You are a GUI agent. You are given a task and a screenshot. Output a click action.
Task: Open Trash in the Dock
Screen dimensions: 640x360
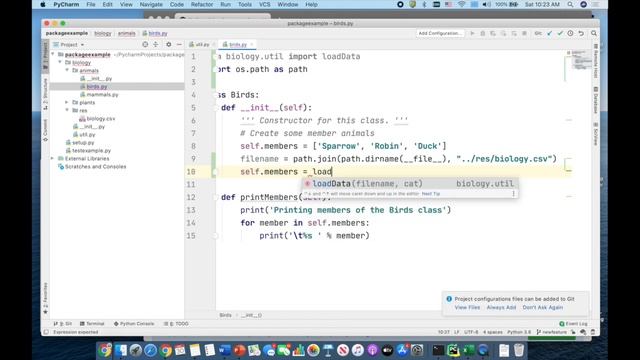click(x=519, y=350)
